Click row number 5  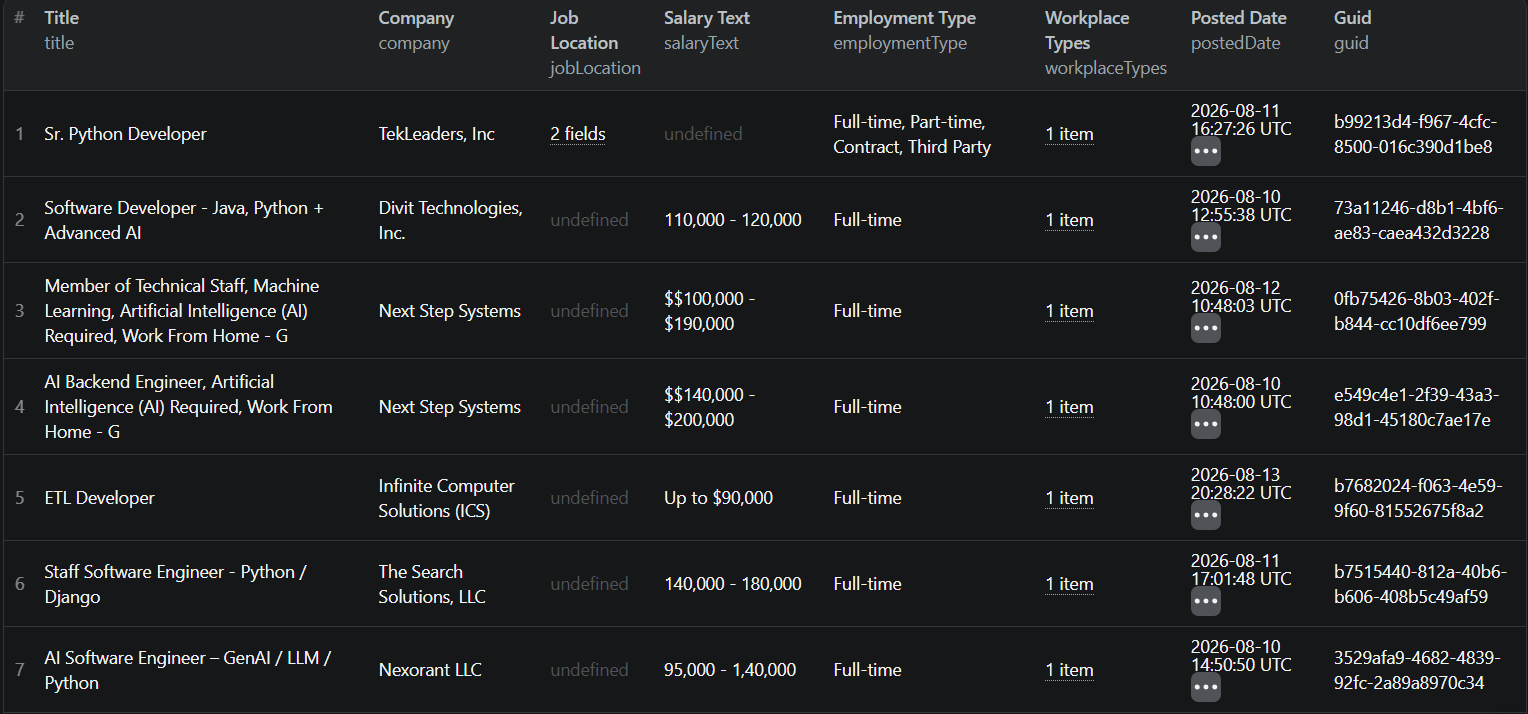(x=19, y=498)
